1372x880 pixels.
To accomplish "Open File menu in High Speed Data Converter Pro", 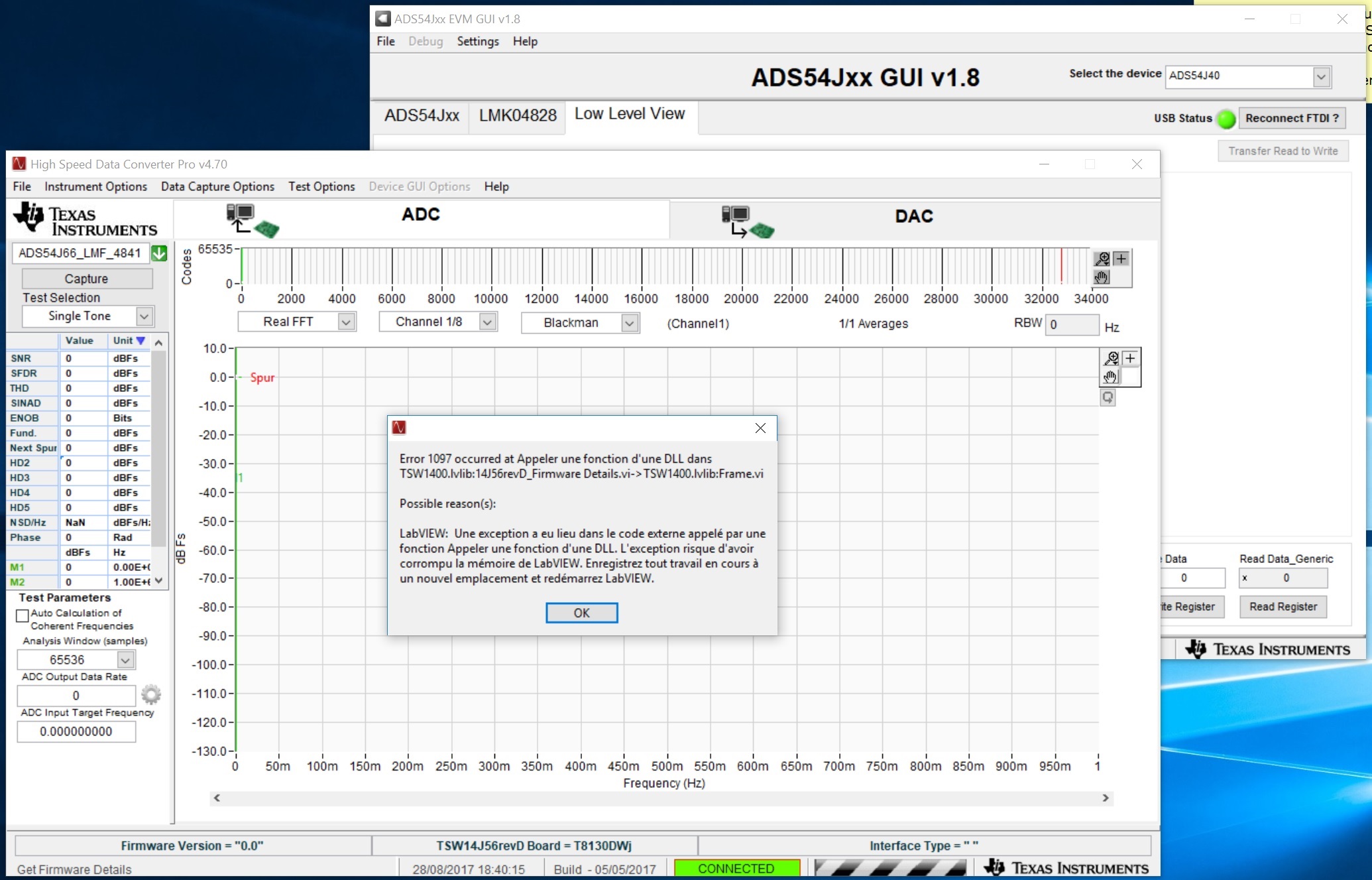I will tap(22, 186).
